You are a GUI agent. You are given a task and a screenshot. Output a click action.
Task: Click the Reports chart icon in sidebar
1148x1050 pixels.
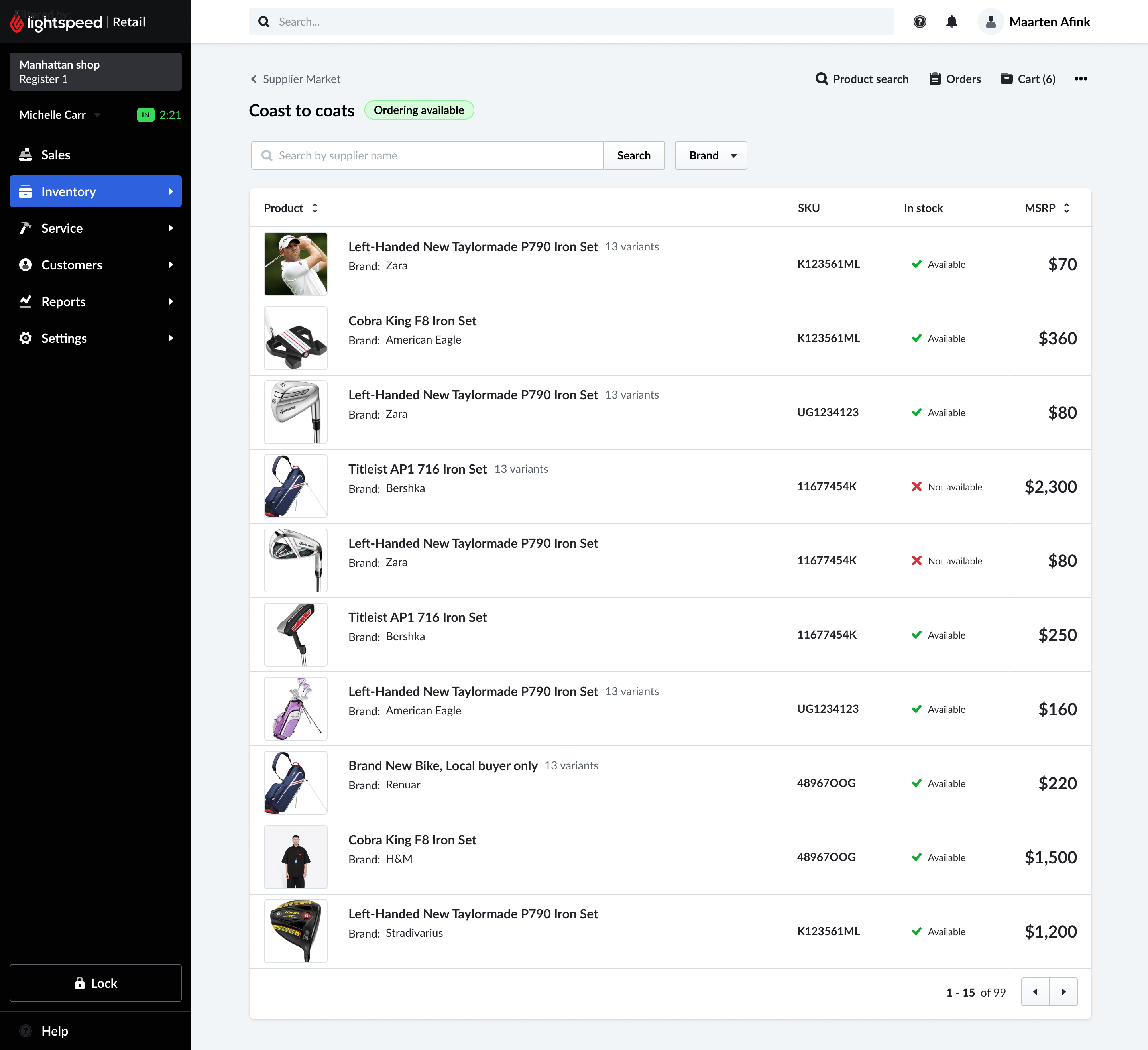pyautogui.click(x=26, y=301)
